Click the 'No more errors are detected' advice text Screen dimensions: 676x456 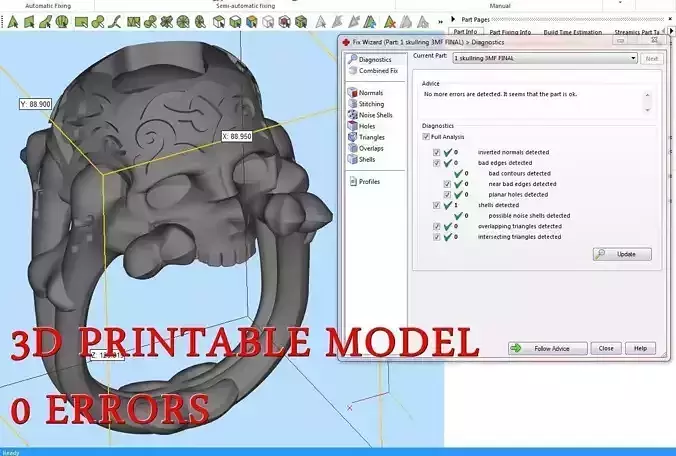click(500, 94)
